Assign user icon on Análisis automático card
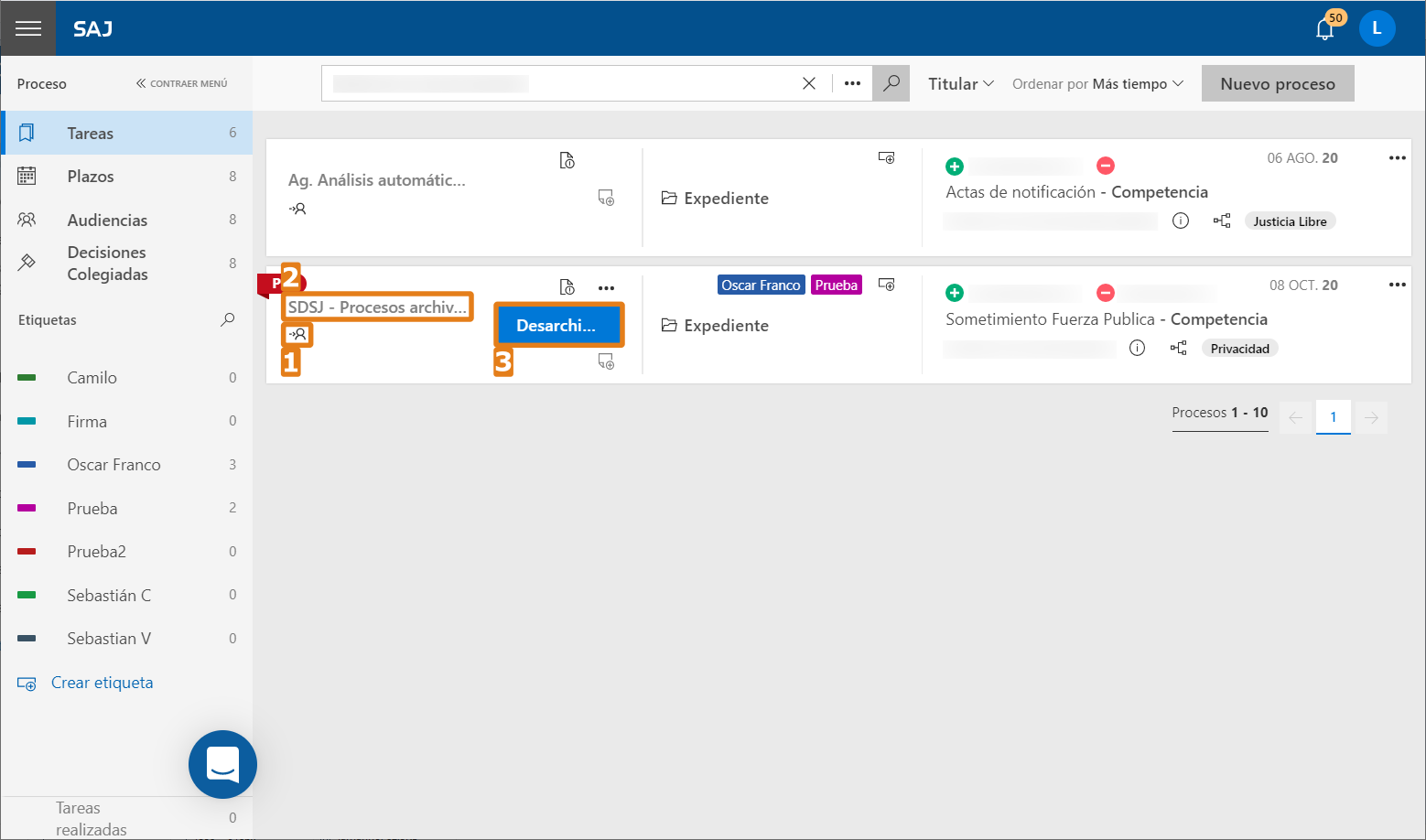The image size is (1426, 840). click(297, 209)
